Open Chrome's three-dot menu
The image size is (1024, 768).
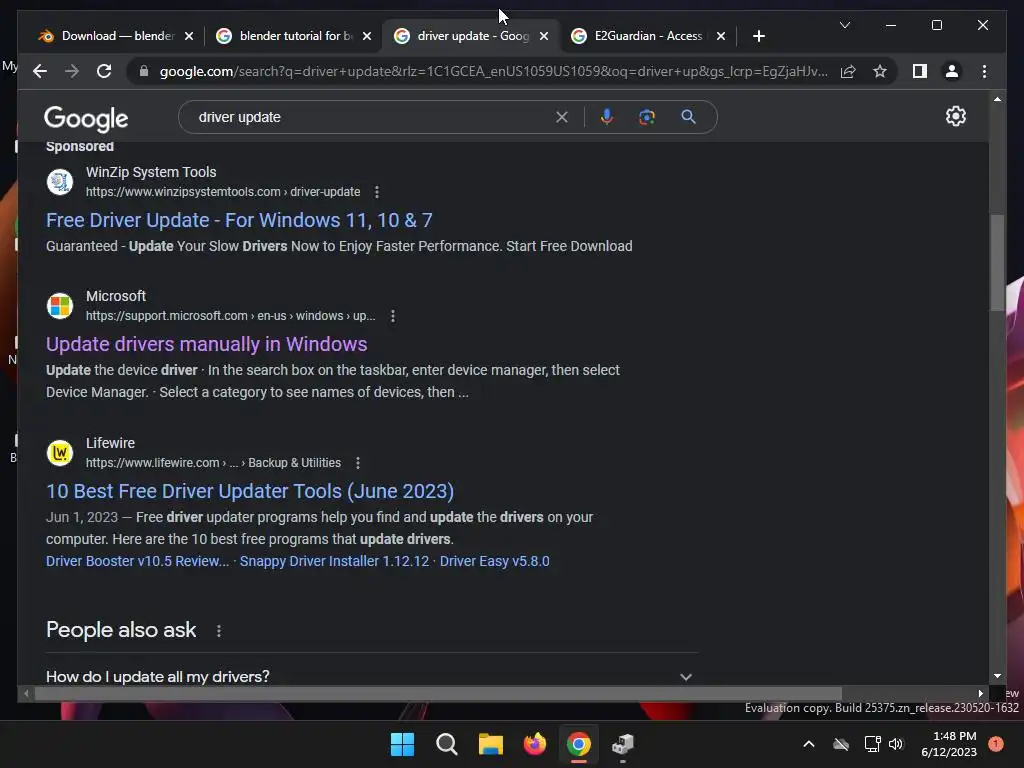click(984, 71)
